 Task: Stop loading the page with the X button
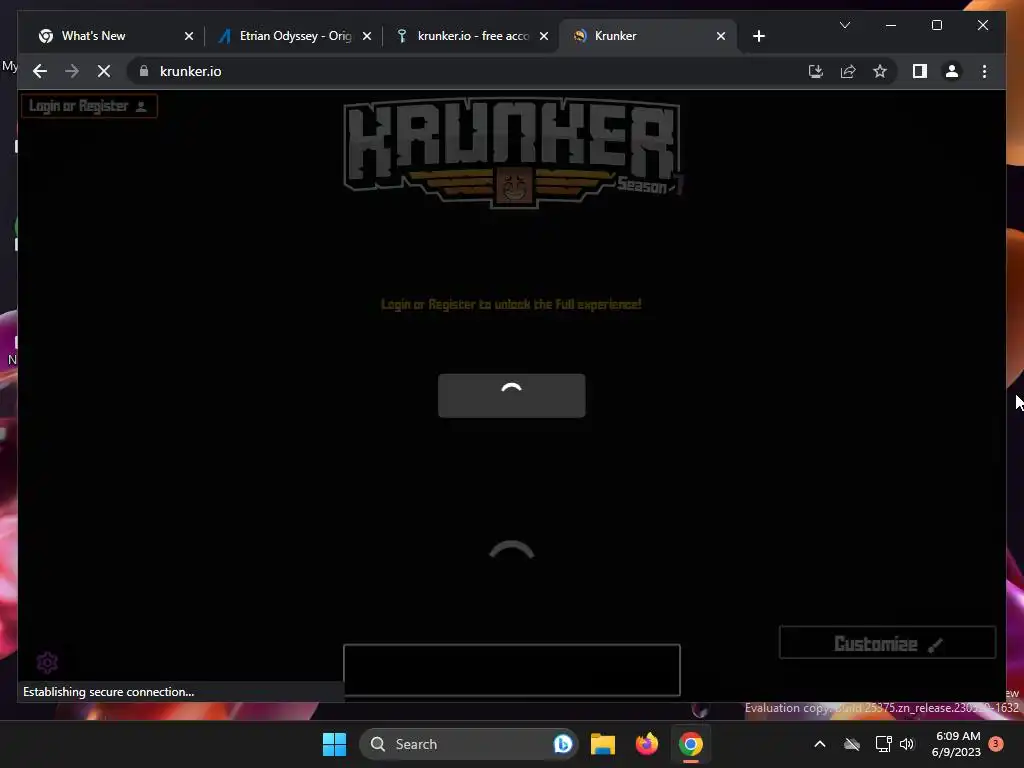pyautogui.click(x=104, y=71)
